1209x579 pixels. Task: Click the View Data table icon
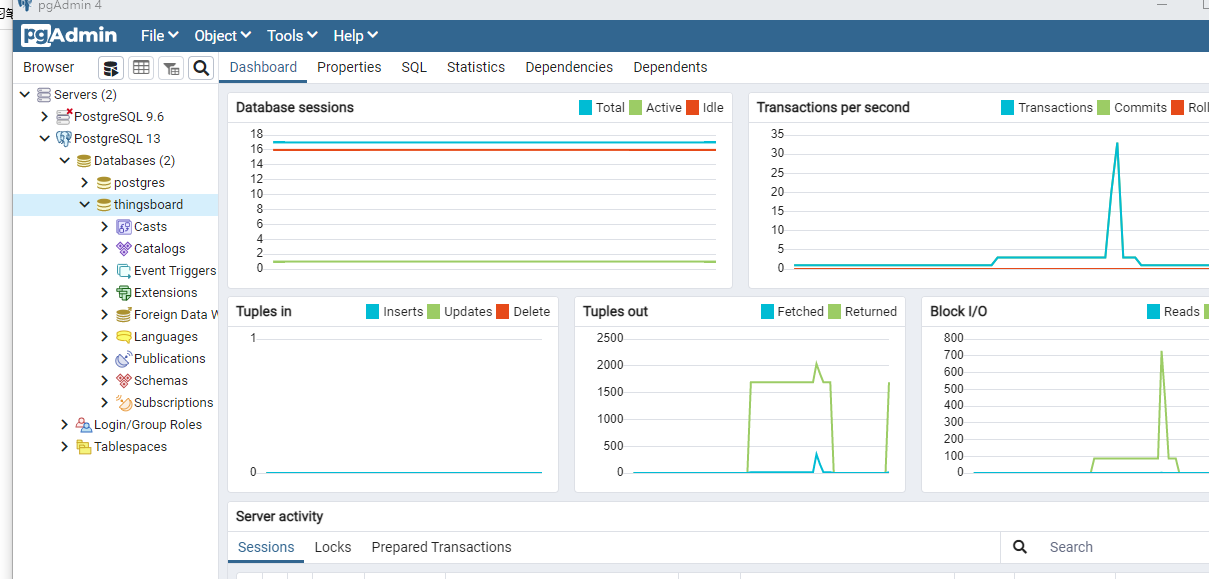coord(141,68)
